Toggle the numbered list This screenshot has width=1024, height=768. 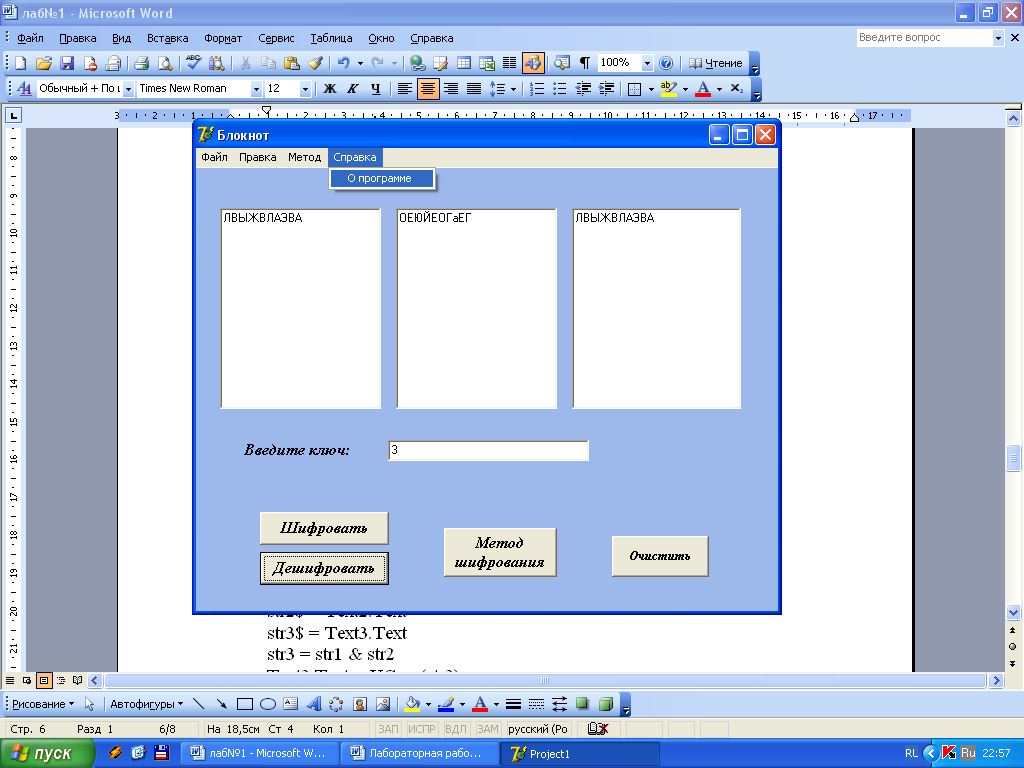(537, 89)
